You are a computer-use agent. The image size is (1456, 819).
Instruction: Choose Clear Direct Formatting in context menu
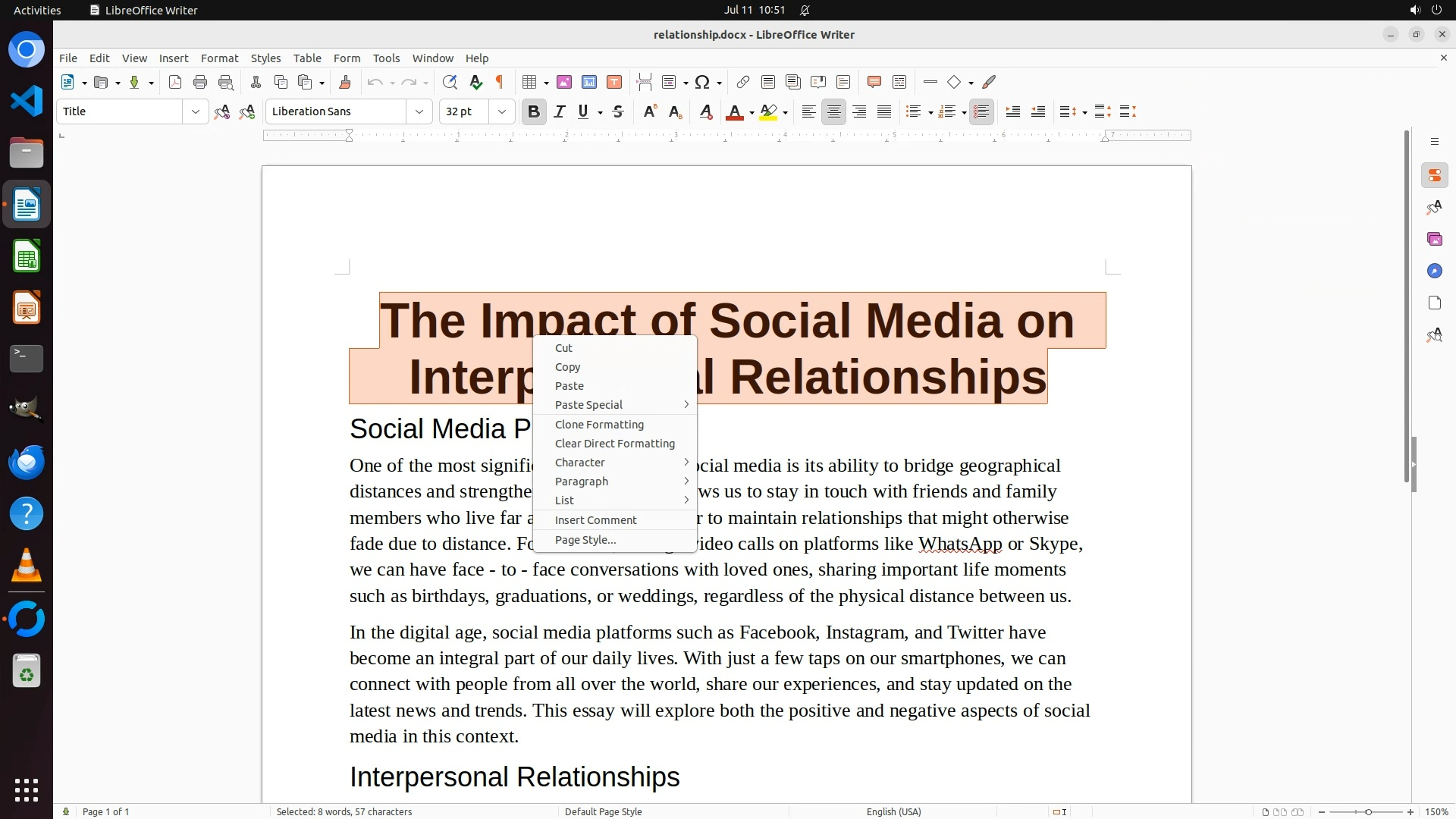coord(614,444)
